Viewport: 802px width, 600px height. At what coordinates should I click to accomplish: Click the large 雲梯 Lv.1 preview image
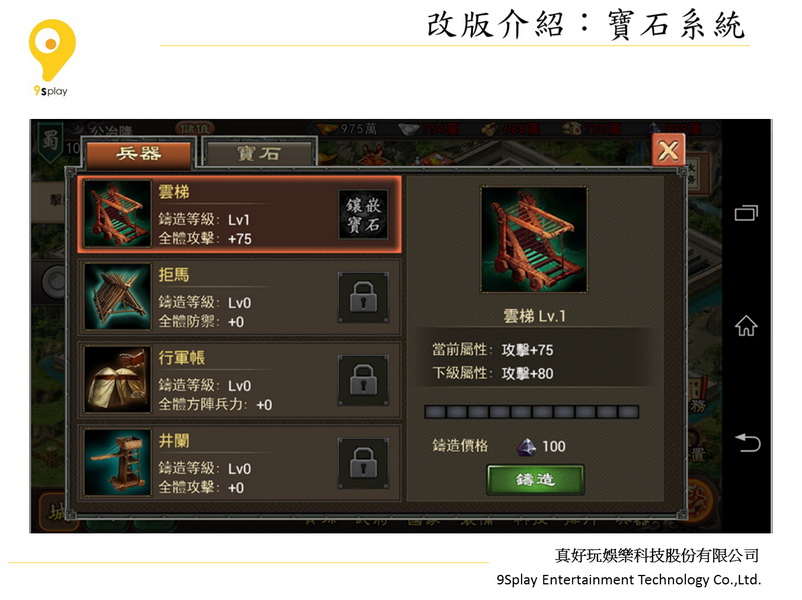533,240
